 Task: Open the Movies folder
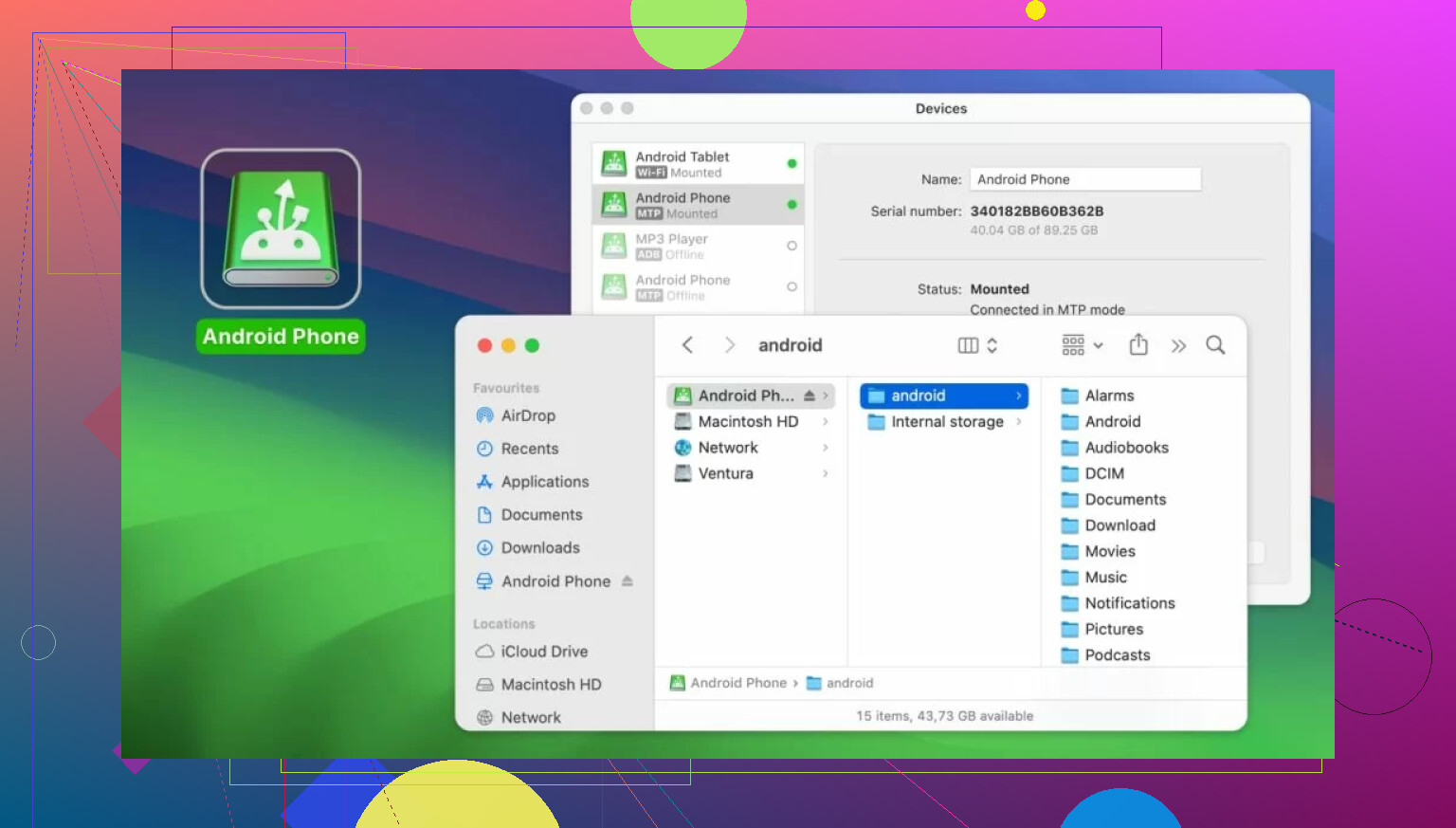point(1098,551)
